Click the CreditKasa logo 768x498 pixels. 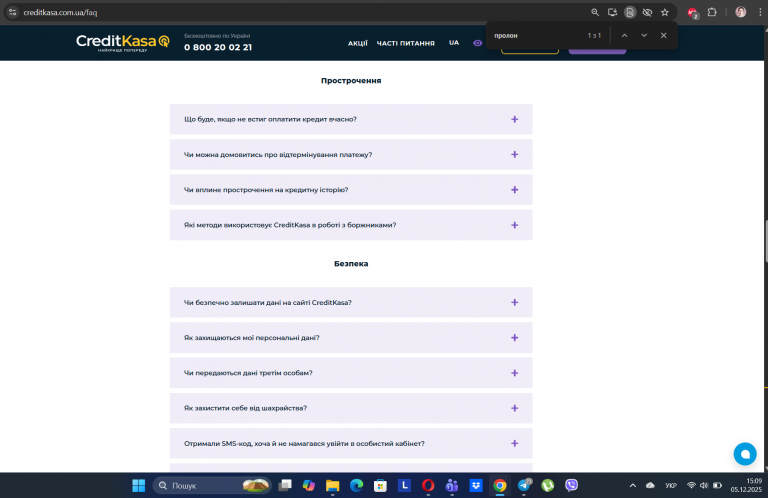click(122, 43)
